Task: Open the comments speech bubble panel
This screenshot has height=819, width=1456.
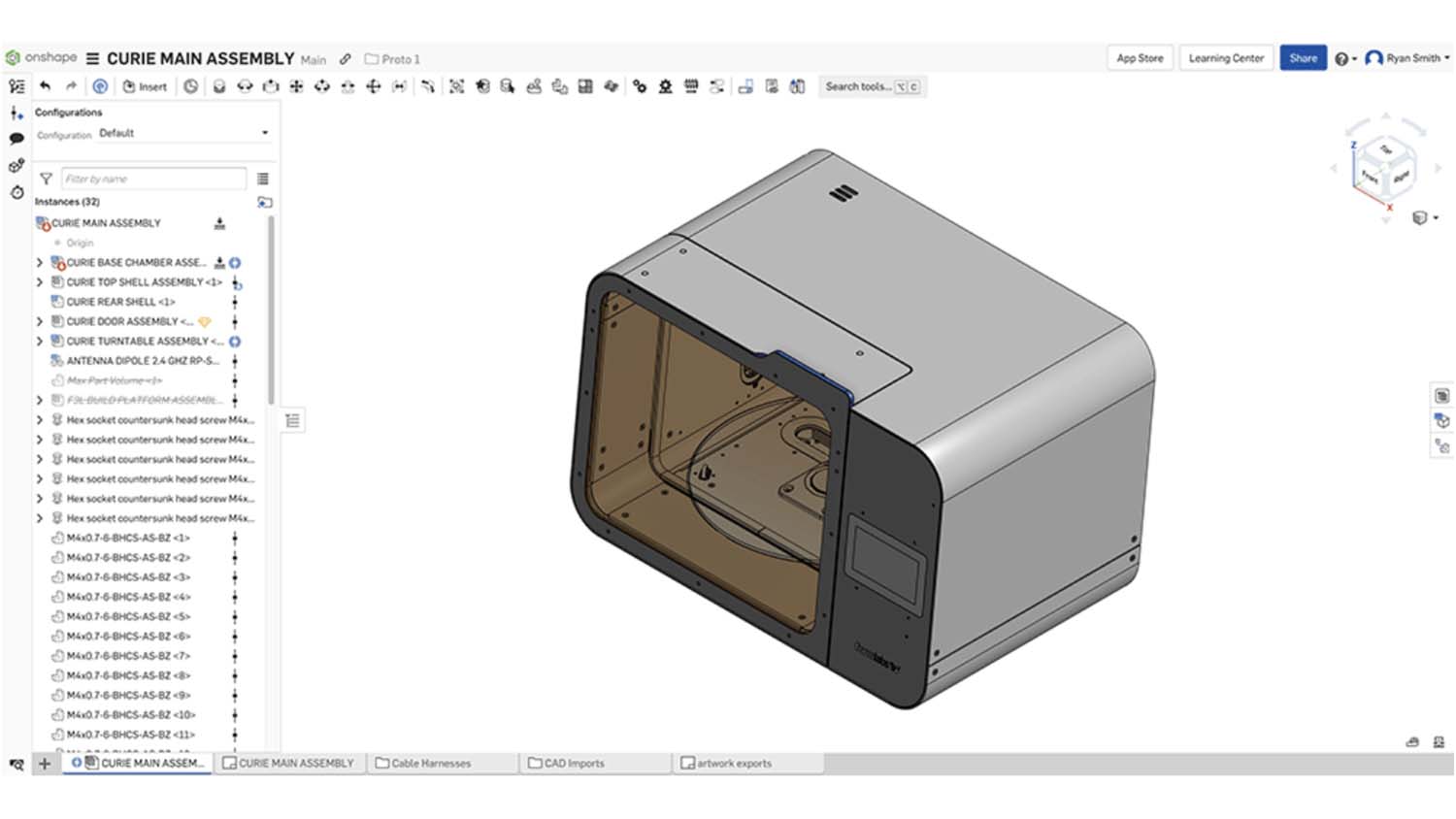Action: pos(17,139)
